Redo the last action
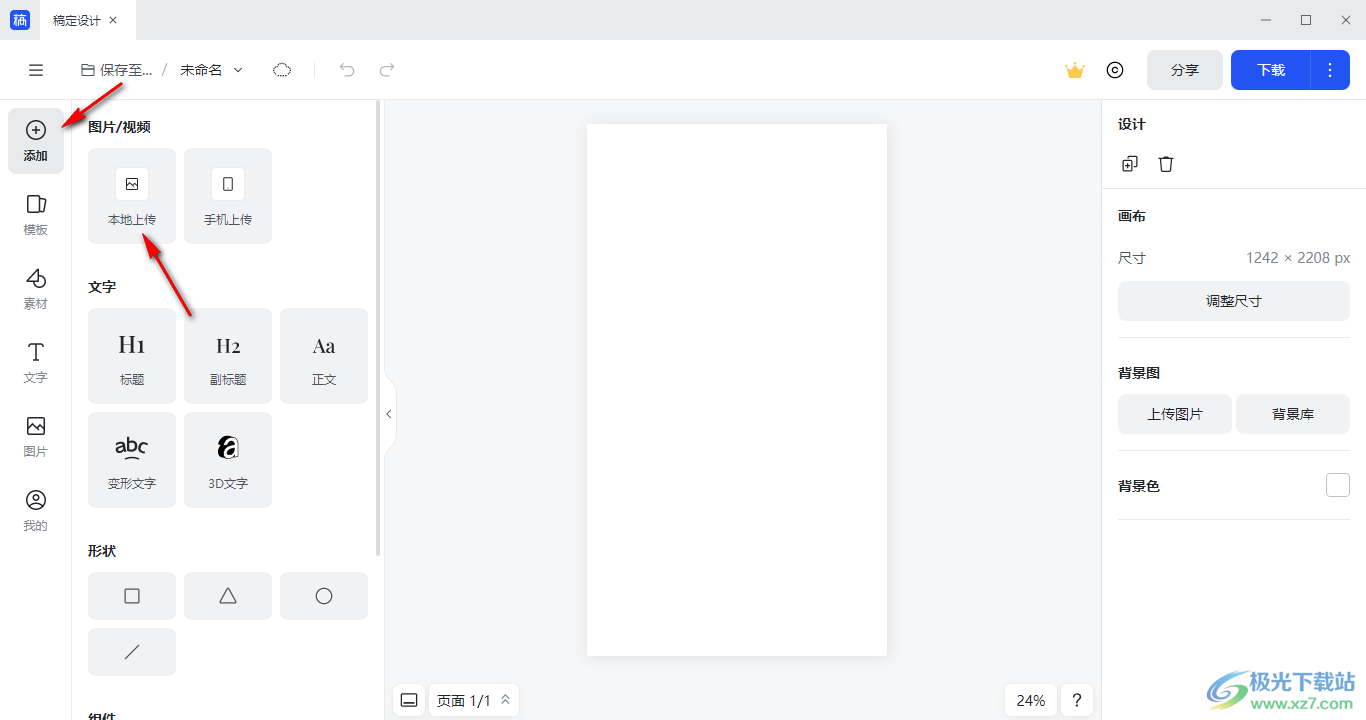The height and width of the screenshot is (720, 1366). point(387,70)
